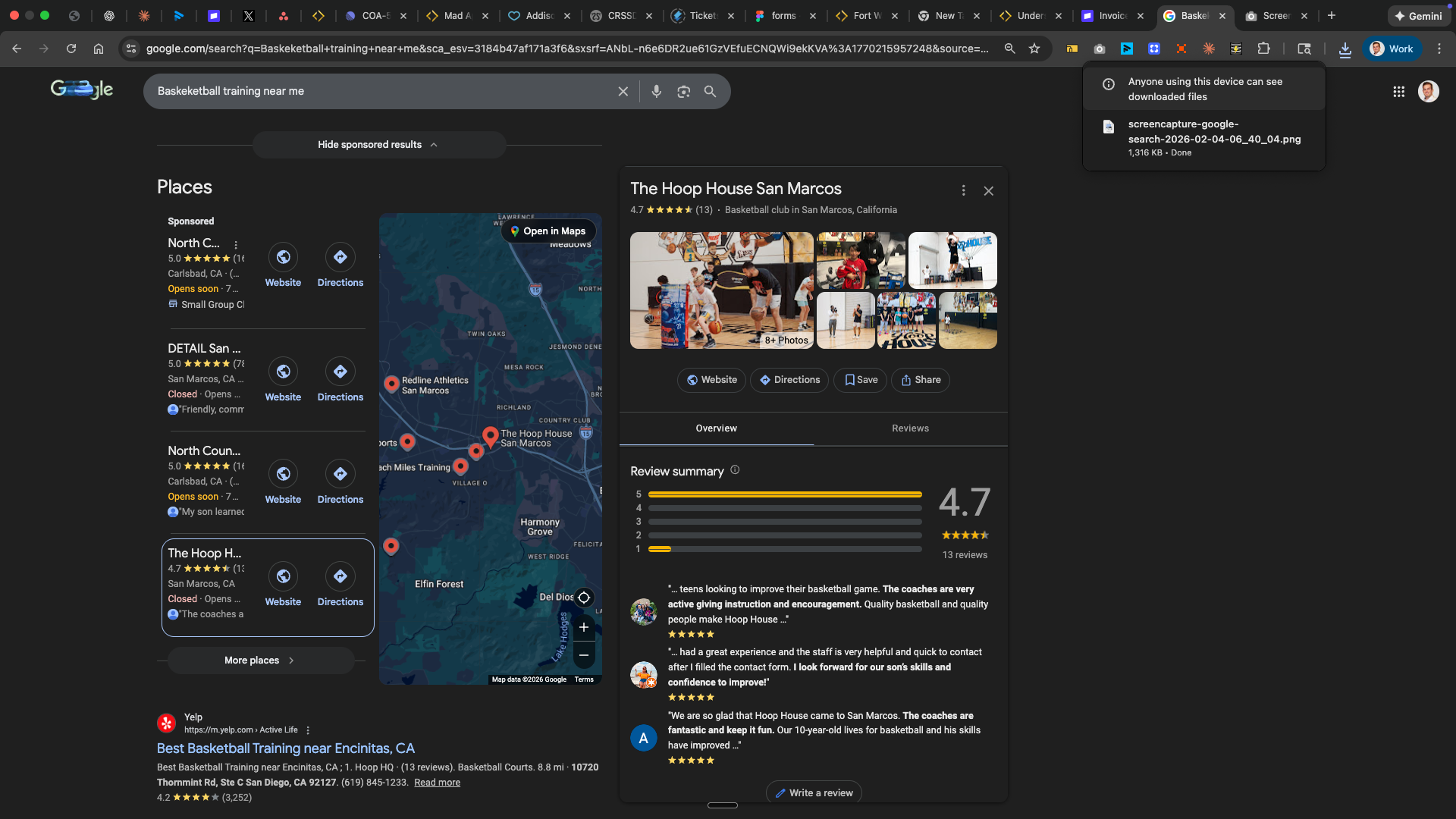Save The Hoop House to a list
The height and width of the screenshot is (819, 1456).
tap(859, 380)
